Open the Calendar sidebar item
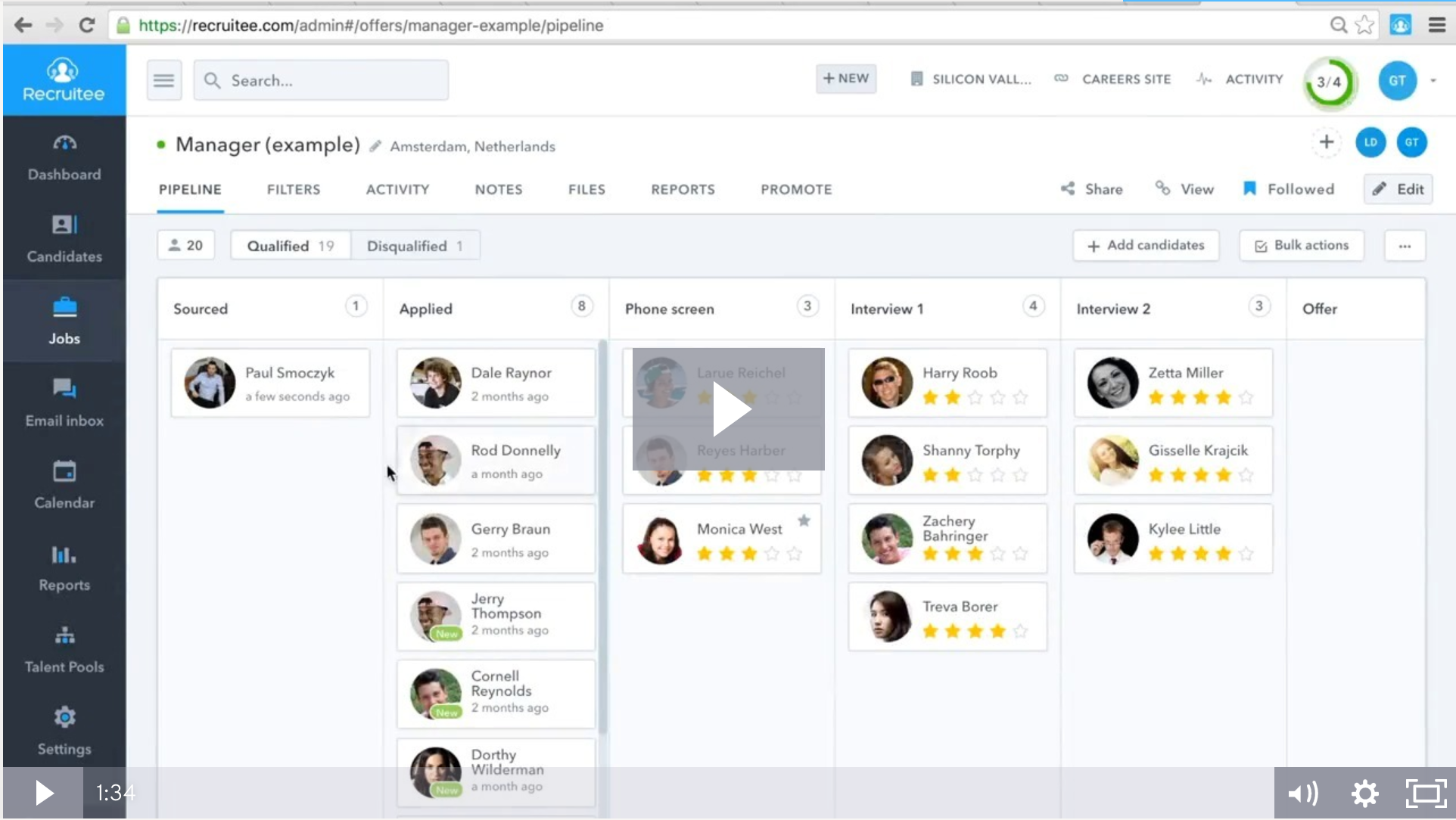 pyautogui.click(x=64, y=485)
